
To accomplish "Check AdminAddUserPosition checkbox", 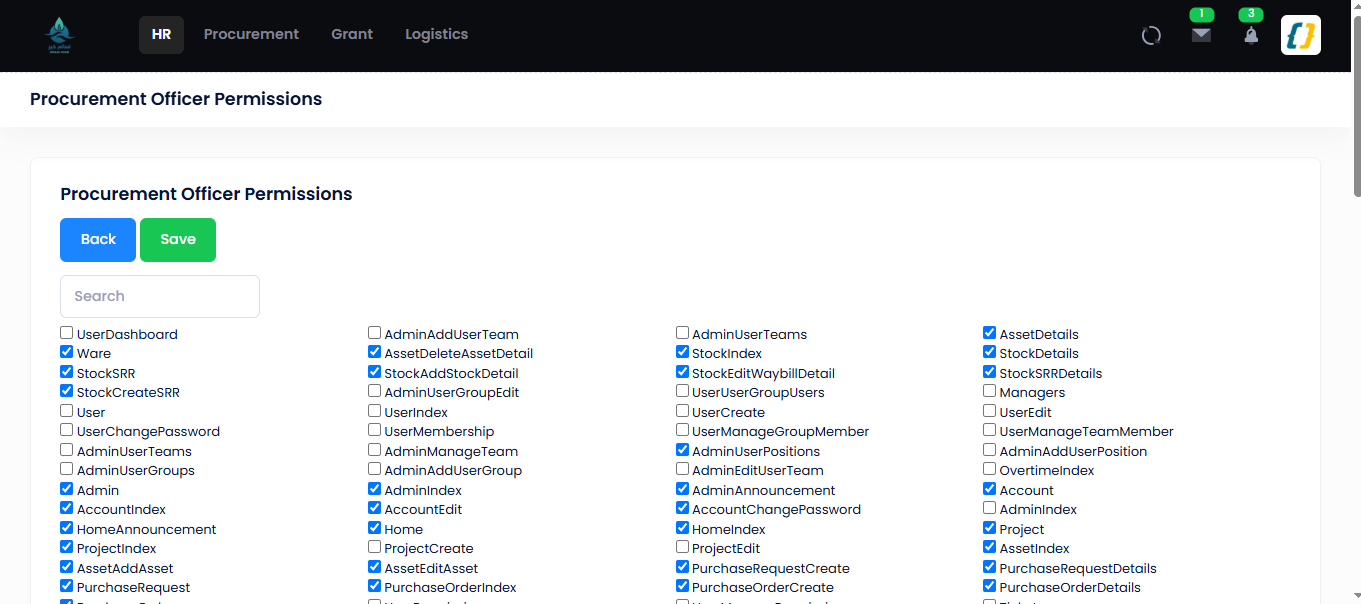I will (990, 450).
